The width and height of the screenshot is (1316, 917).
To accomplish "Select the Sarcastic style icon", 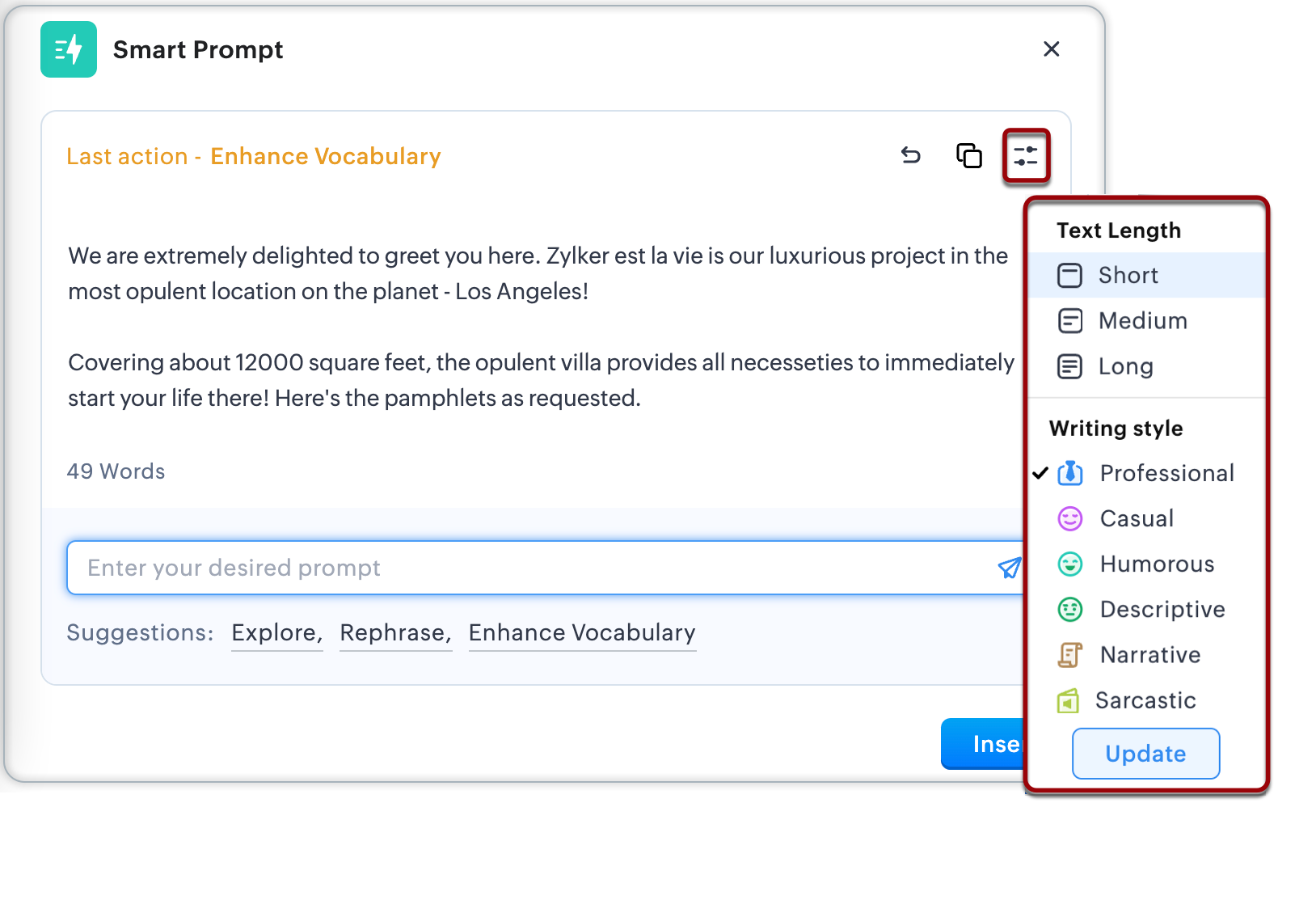I will click(1068, 700).
